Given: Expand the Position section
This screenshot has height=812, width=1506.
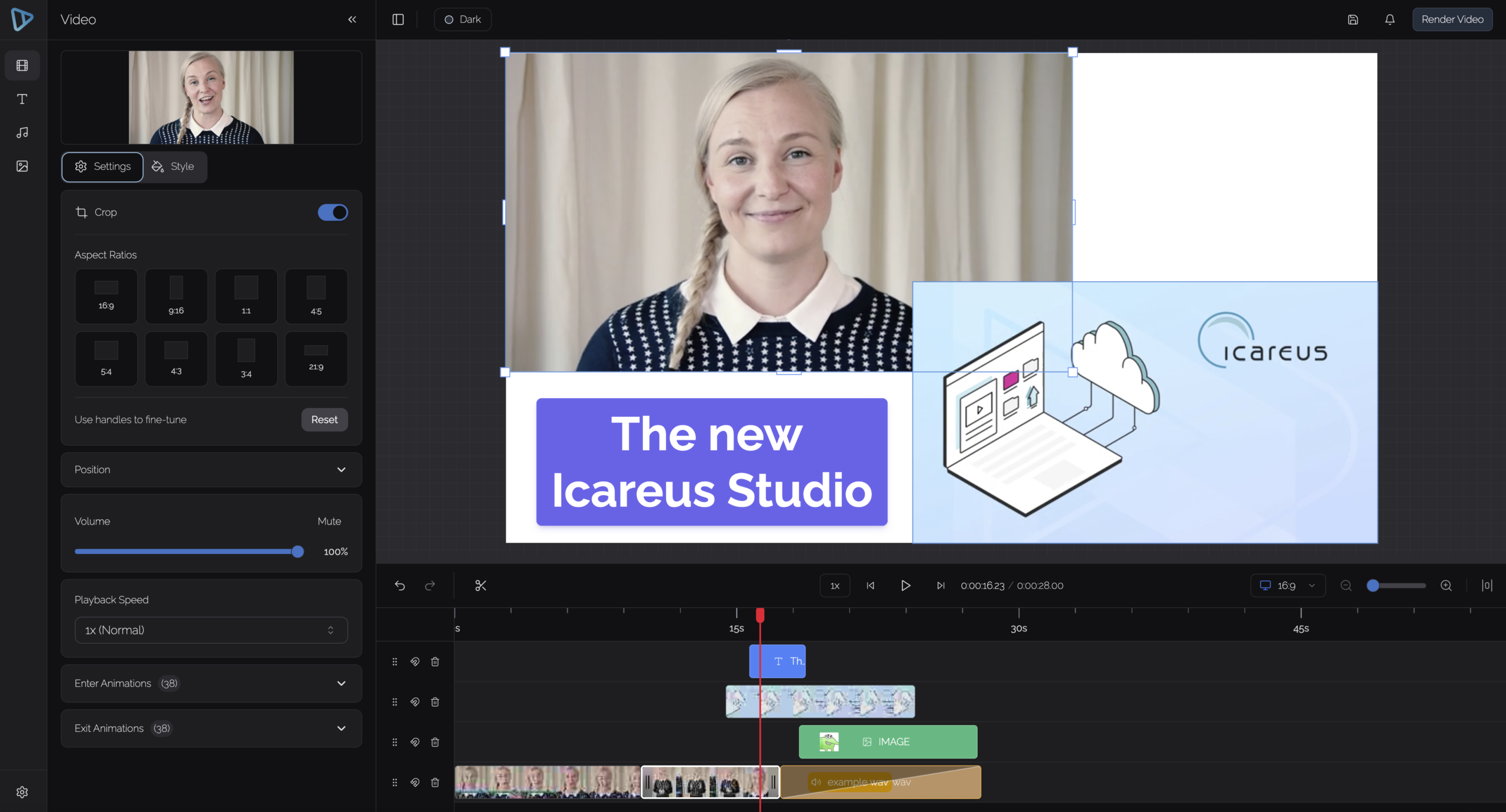Looking at the screenshot, I should (211, 469).
